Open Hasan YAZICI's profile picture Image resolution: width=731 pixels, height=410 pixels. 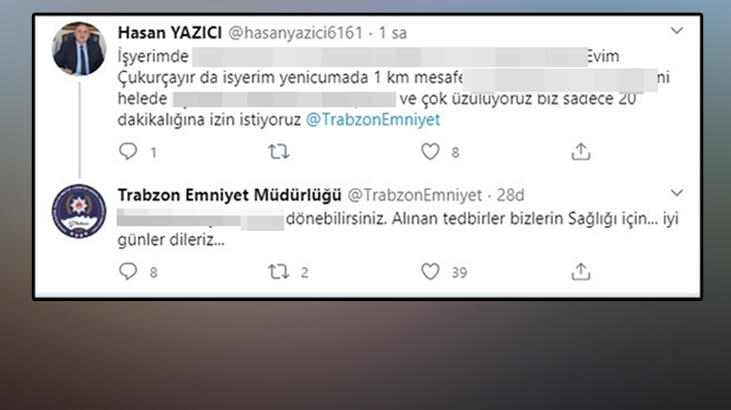79,49
